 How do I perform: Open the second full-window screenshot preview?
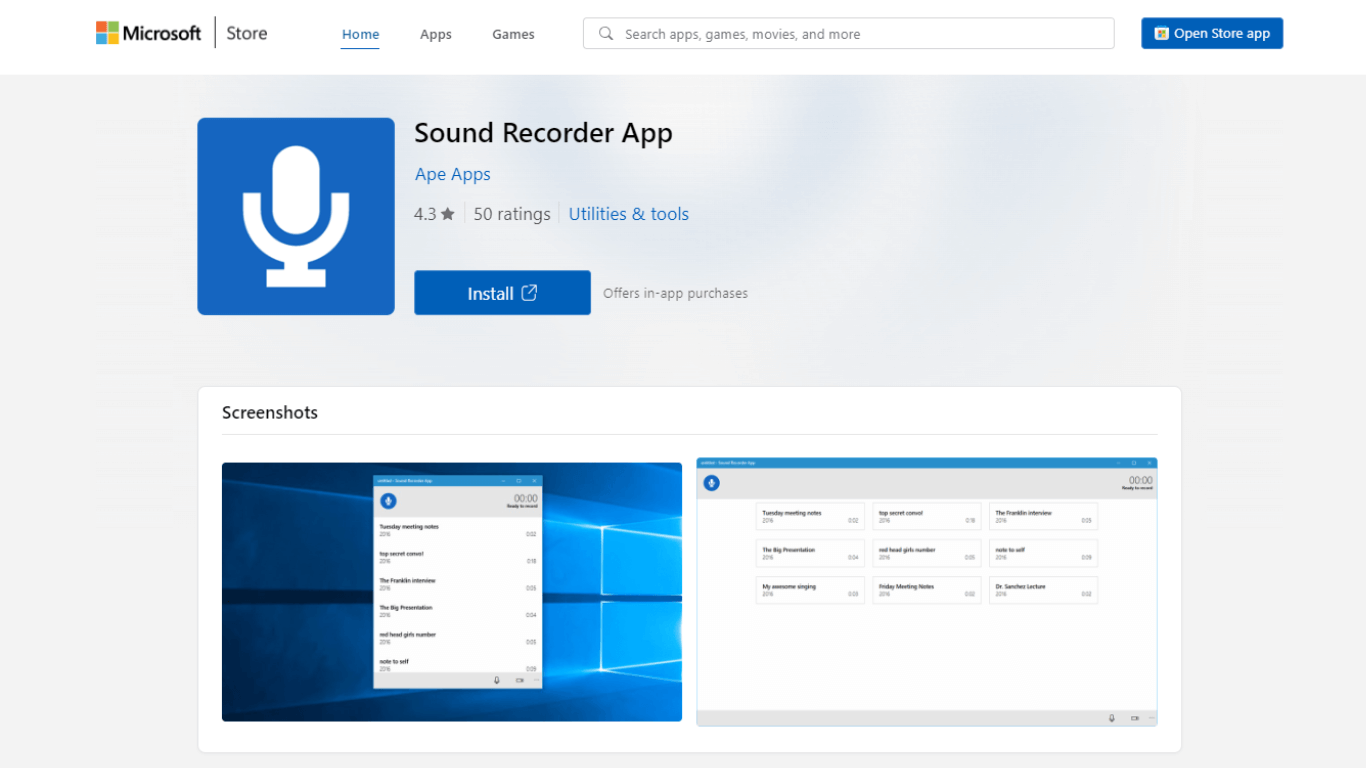[926, 591]
